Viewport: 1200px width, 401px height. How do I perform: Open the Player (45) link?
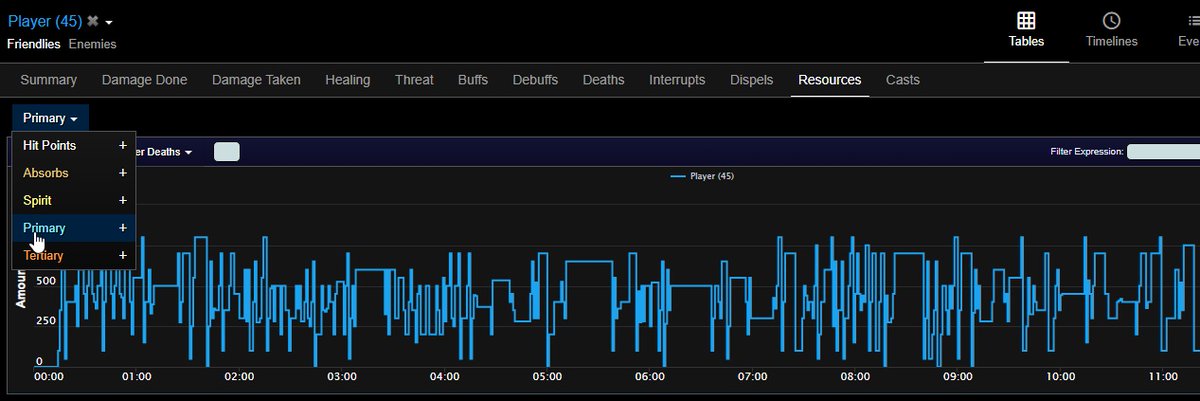point(45,21)
